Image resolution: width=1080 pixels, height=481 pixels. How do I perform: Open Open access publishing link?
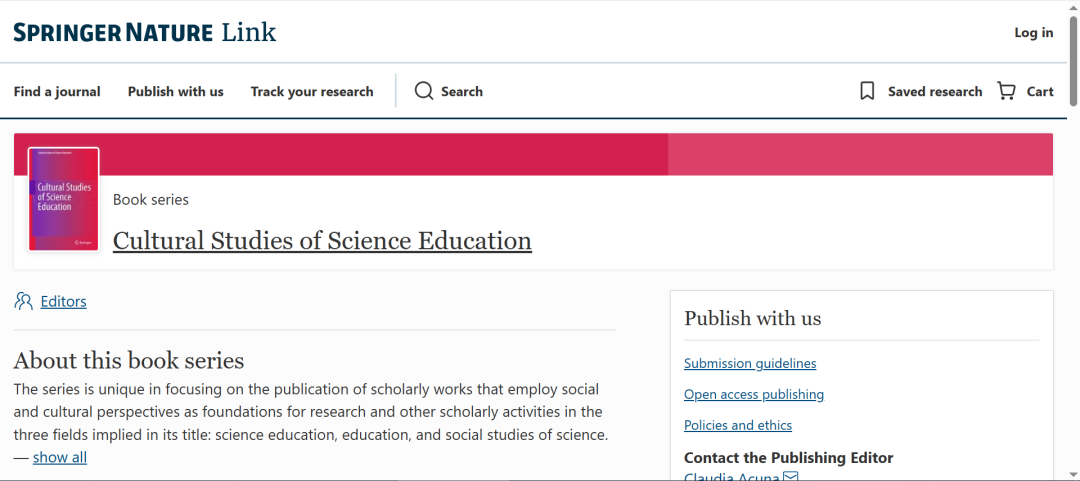coord(754,394)
